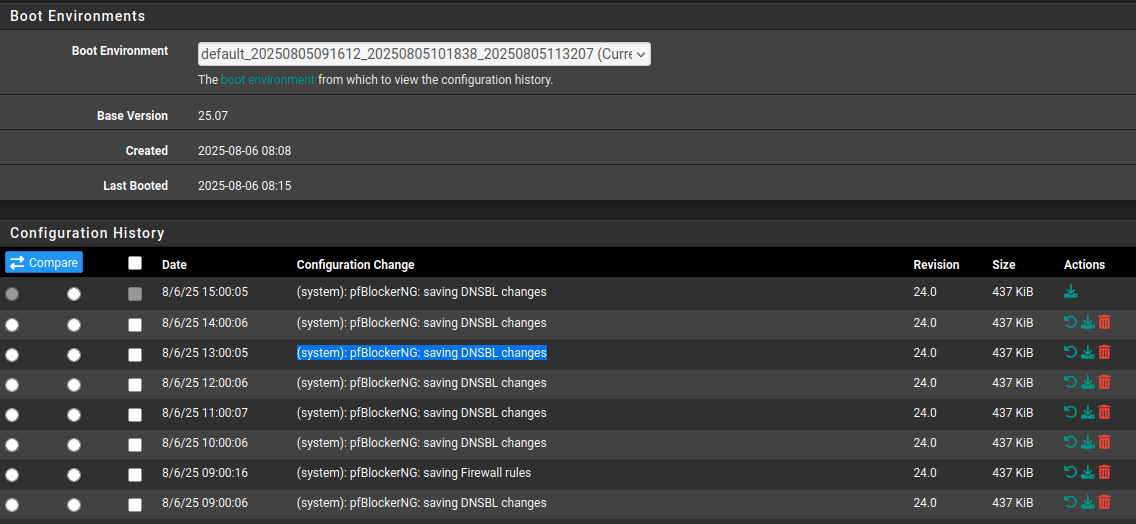Click the Compare button

[x=44, y=262]
